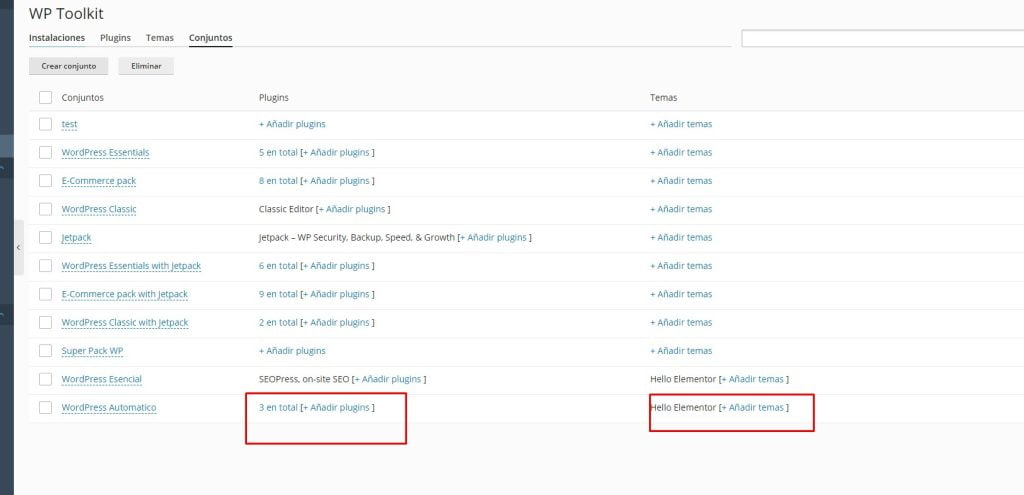Click the Plugins column header
The height and width of the screenshot is (495, 1024).
pyautogui.click(x=274, y=97)
